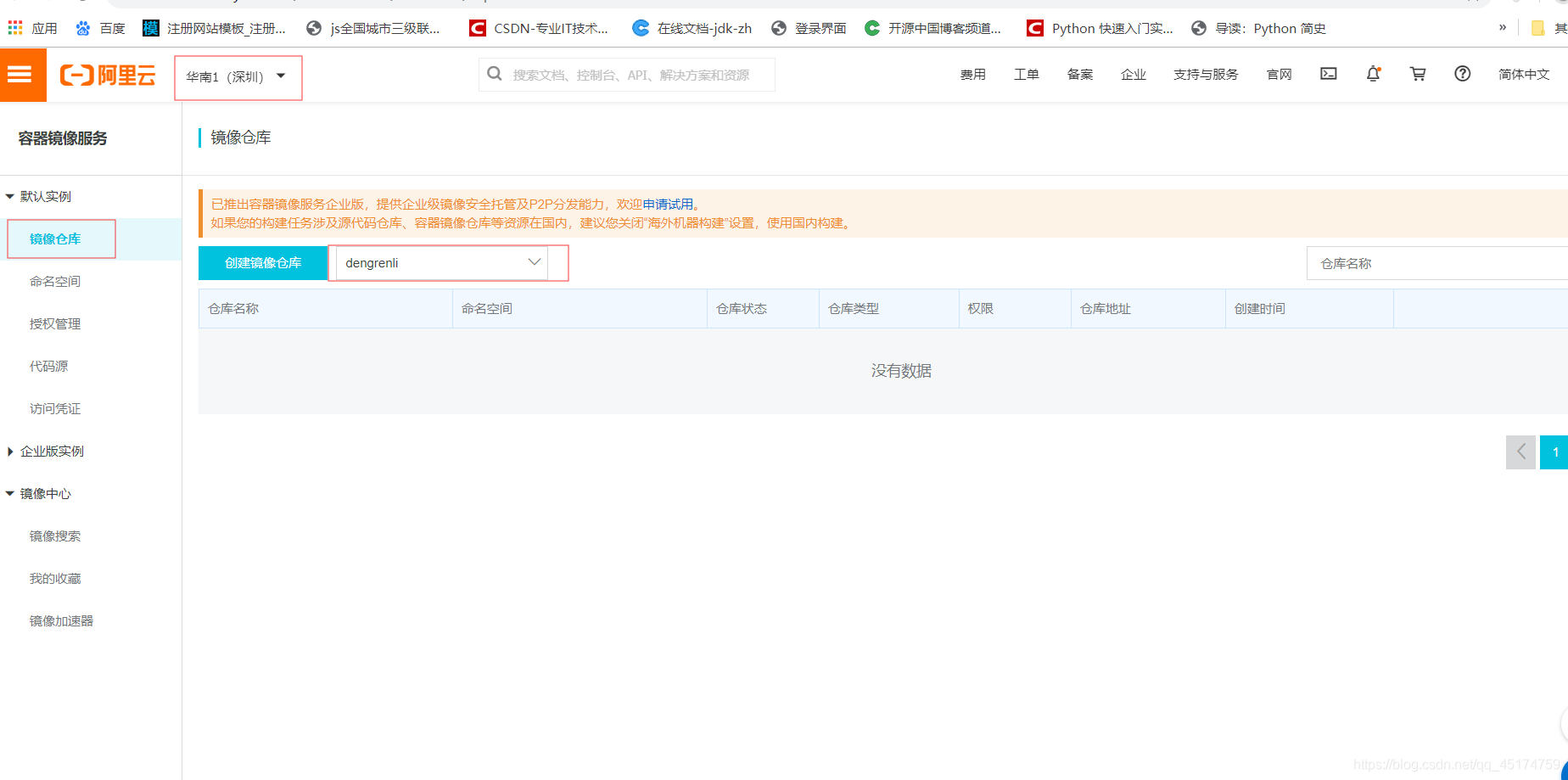Open the Python 快速入门 bookmark
This screenshot has height=780, width=1568.
tap(1100, 28)
